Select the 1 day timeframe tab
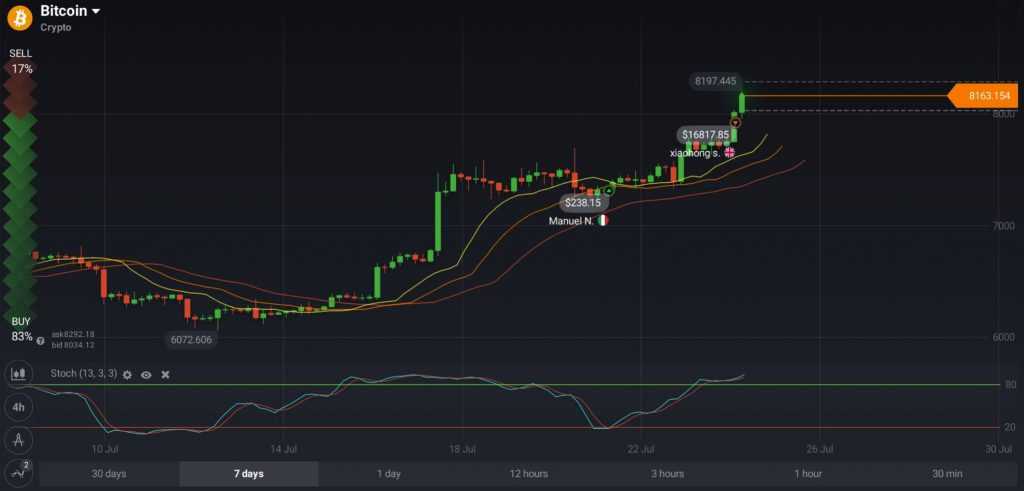The height and width of the screenshot is (491, 1024). pos(389,474)
